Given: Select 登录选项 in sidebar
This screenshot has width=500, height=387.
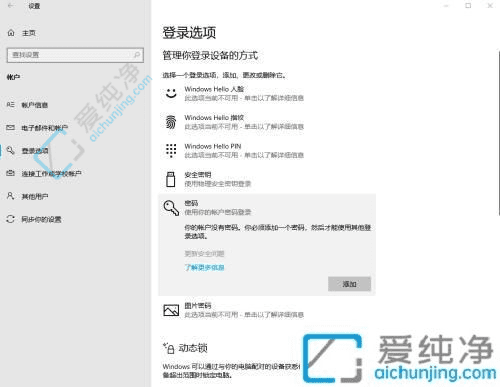Looking at the screenshot, I should coord(35,151).
